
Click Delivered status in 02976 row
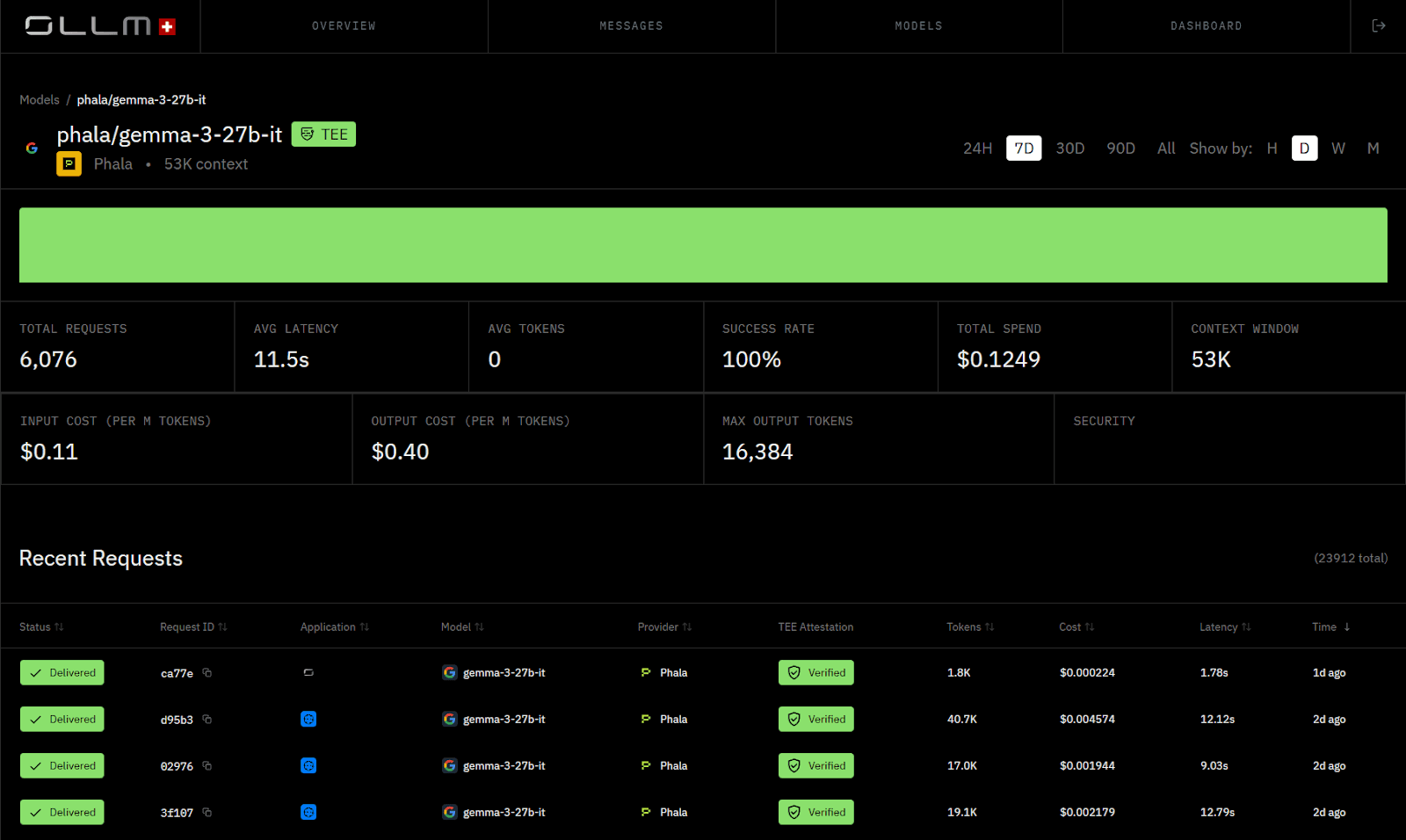(x=62, y=766)
